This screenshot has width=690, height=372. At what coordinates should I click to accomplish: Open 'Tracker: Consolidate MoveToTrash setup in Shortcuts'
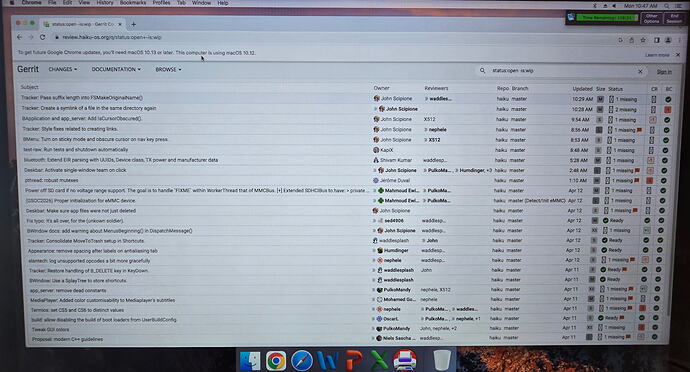[86, 241]
